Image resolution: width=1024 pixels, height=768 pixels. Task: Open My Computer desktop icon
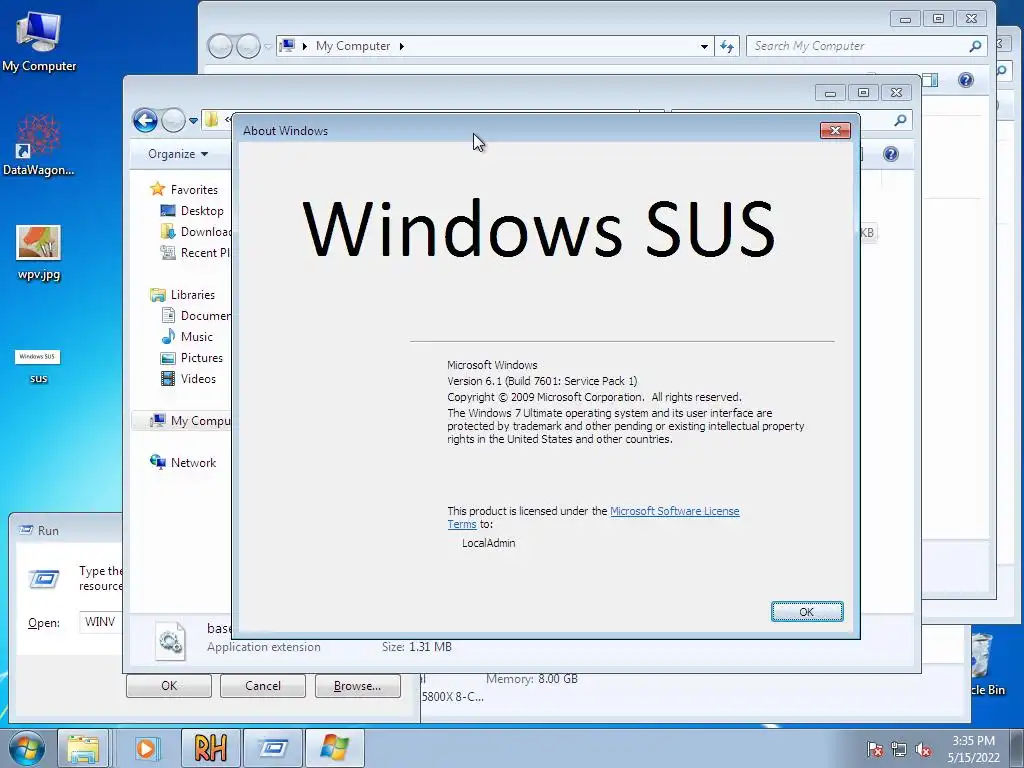pos(39,41)
